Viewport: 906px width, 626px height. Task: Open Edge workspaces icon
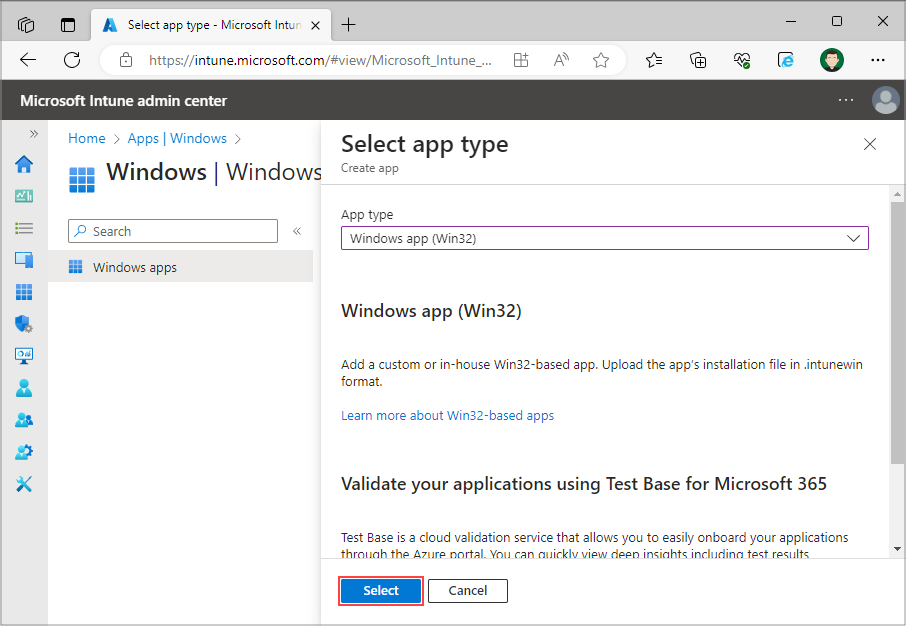point(26,25)
